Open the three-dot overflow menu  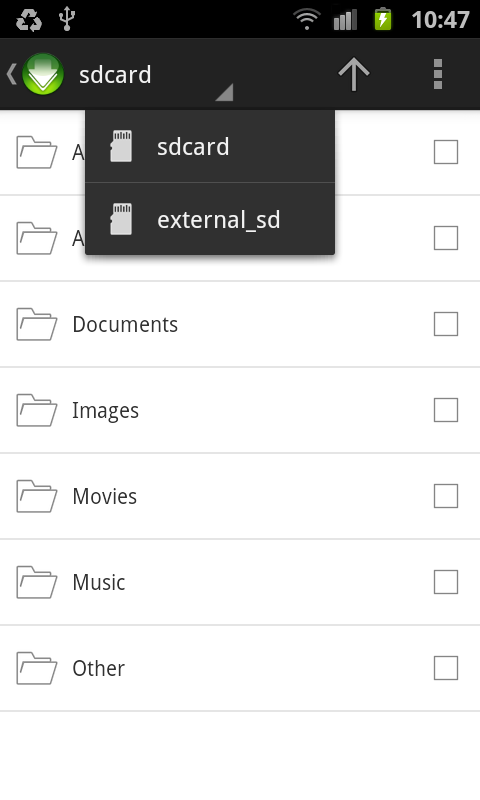[438, 74]
